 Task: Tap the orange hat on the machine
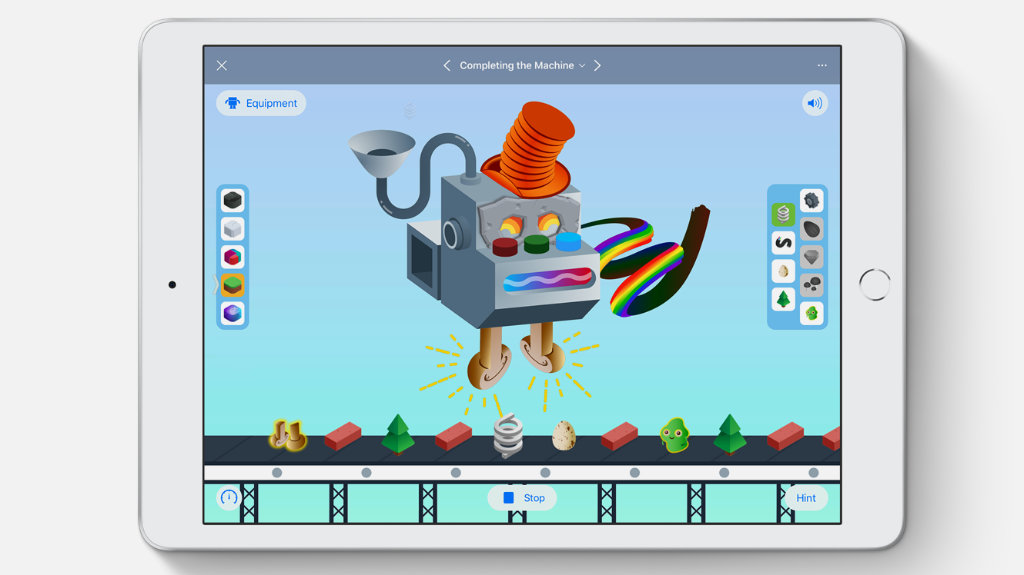[530, 151]
